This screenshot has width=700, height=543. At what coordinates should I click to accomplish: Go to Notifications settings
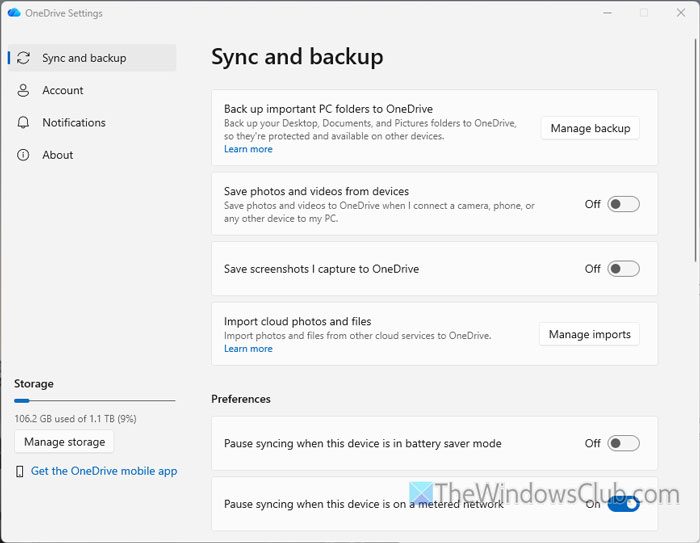(92, 123)
